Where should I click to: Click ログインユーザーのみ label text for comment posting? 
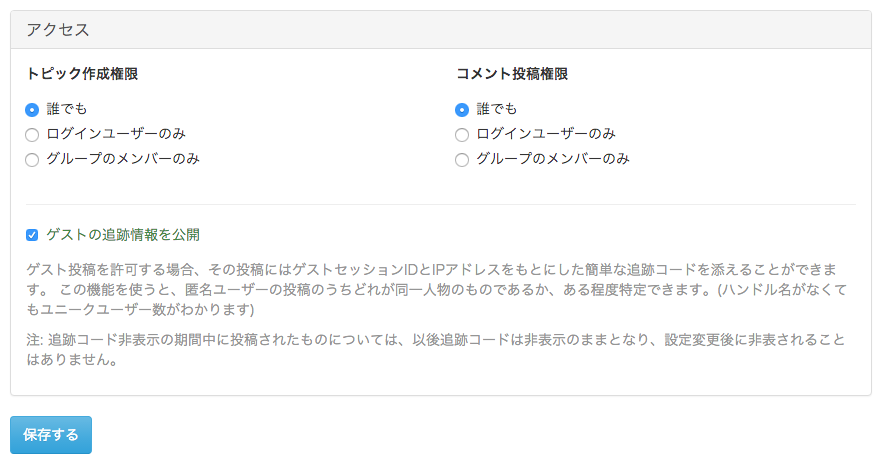coord(546,134)
